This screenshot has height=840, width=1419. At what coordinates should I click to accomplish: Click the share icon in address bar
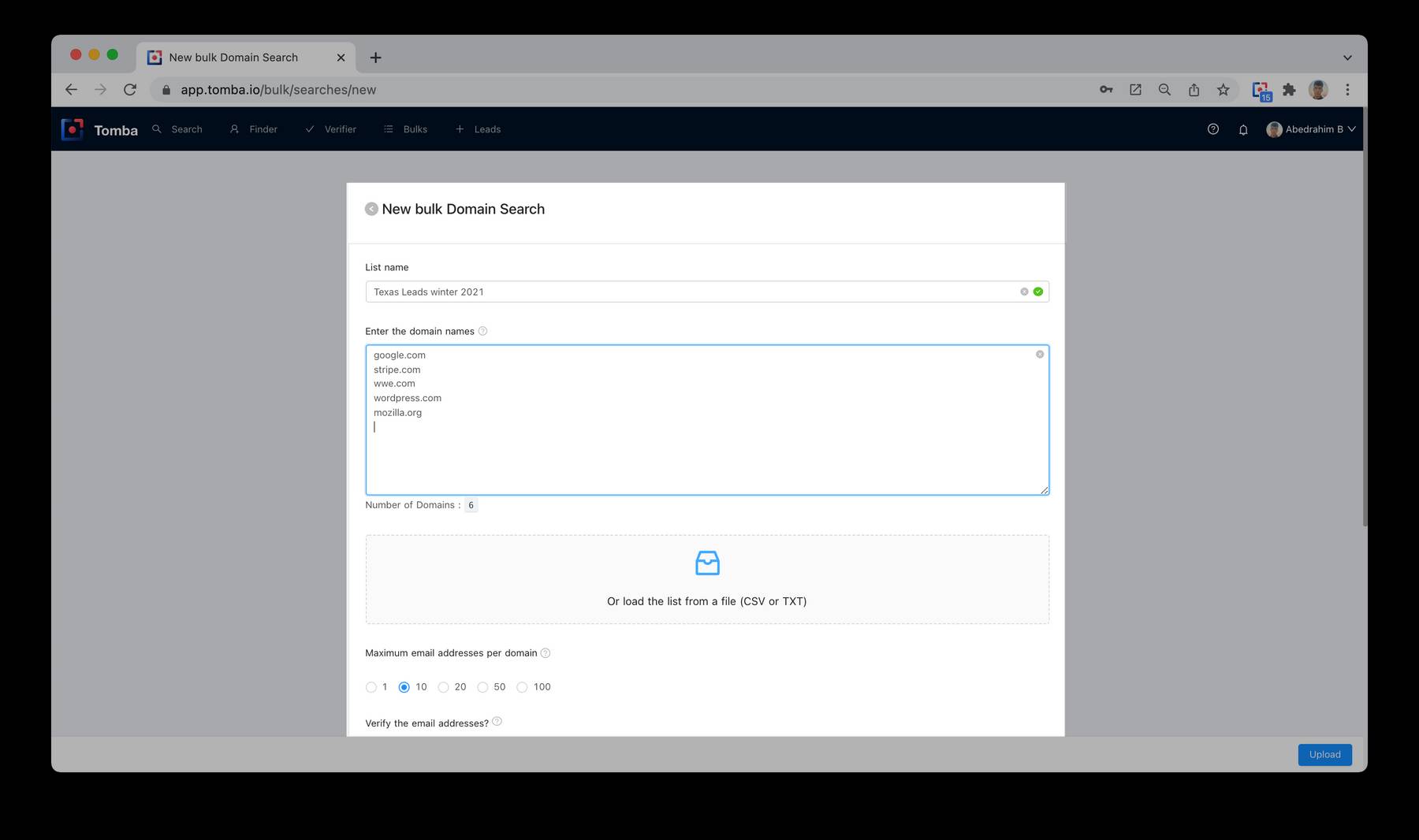(1194, 90)
